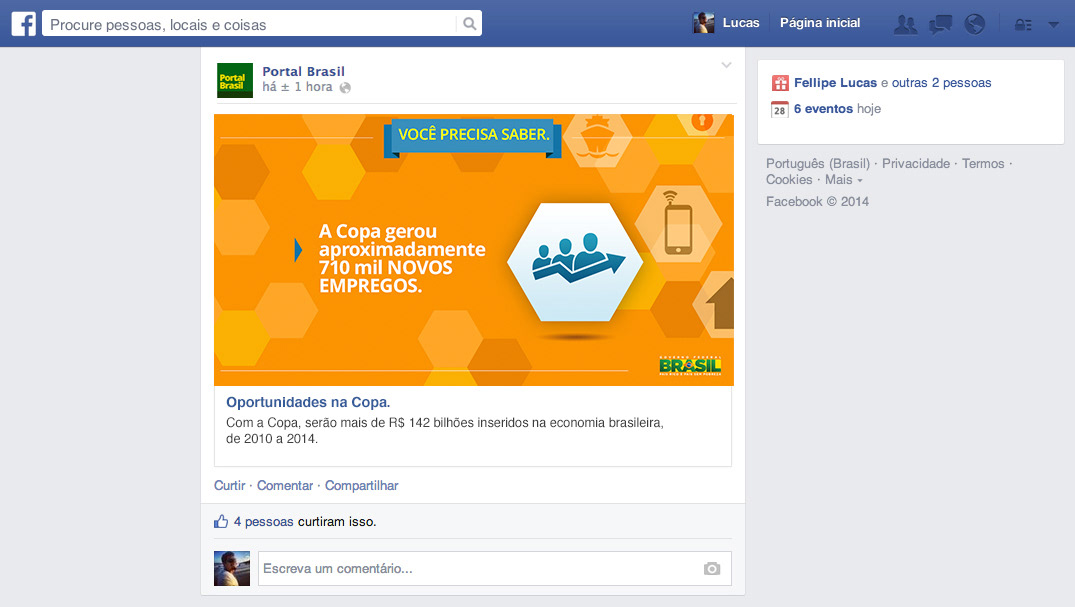Open the post options chevron
Viewport: 1075px width, 607px height.
[x=726, y=65]
